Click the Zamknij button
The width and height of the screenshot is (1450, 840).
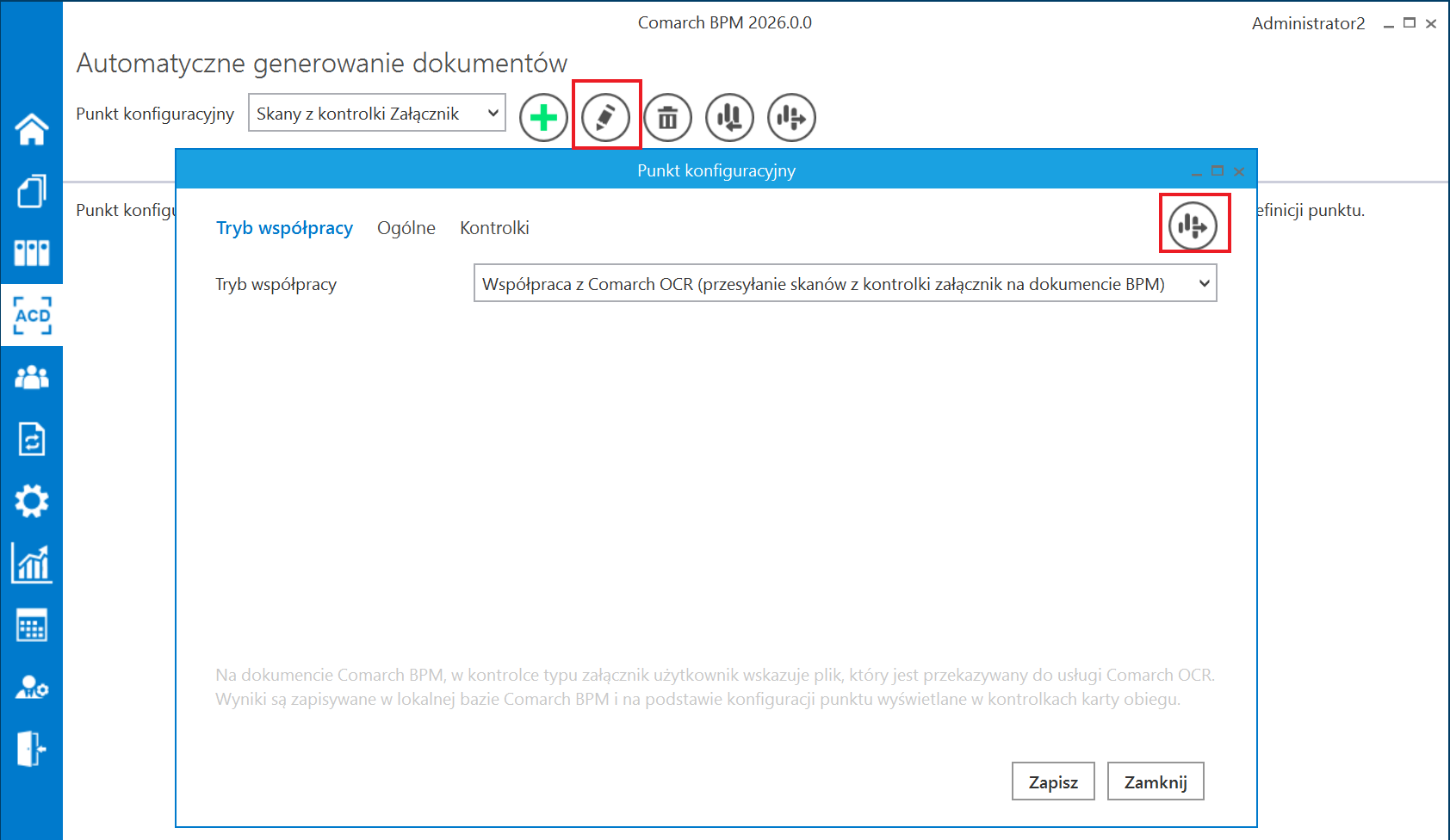click(1156, 781)
